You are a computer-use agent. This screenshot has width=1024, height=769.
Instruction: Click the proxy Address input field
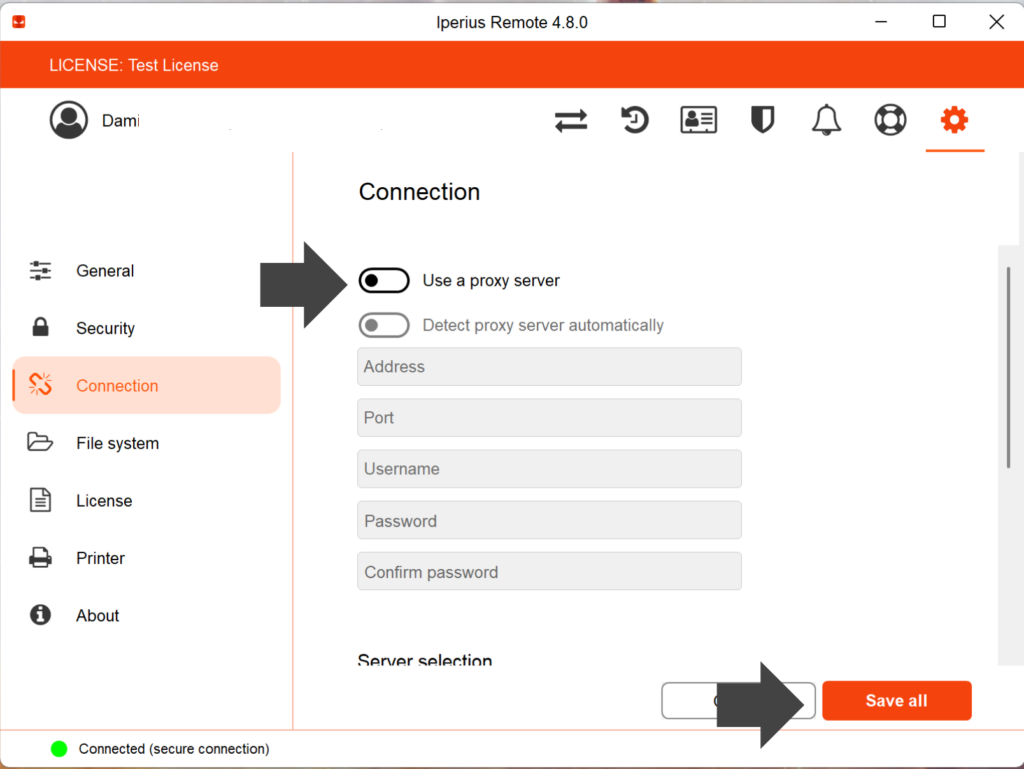coord(549,367)
